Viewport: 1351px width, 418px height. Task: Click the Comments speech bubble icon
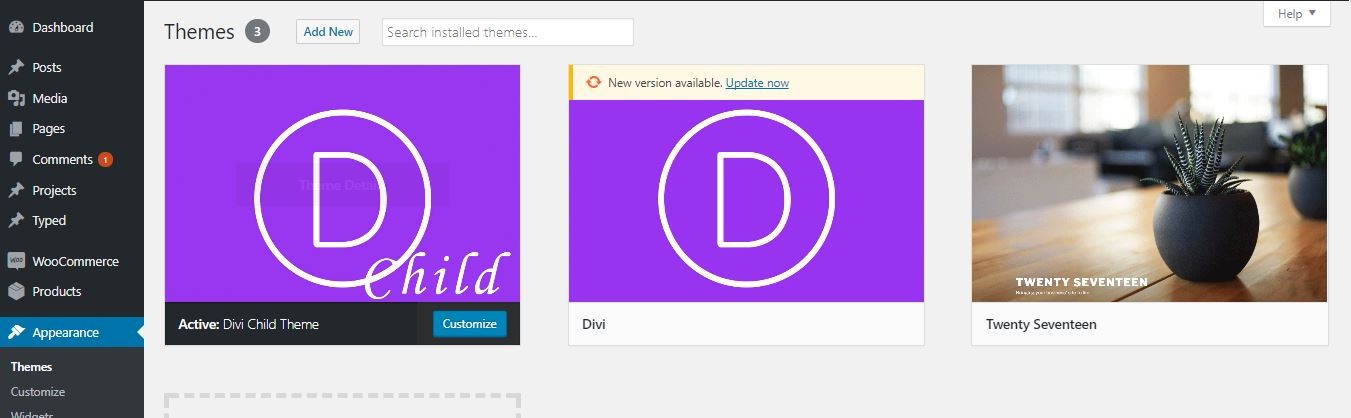tap(16, 159)
